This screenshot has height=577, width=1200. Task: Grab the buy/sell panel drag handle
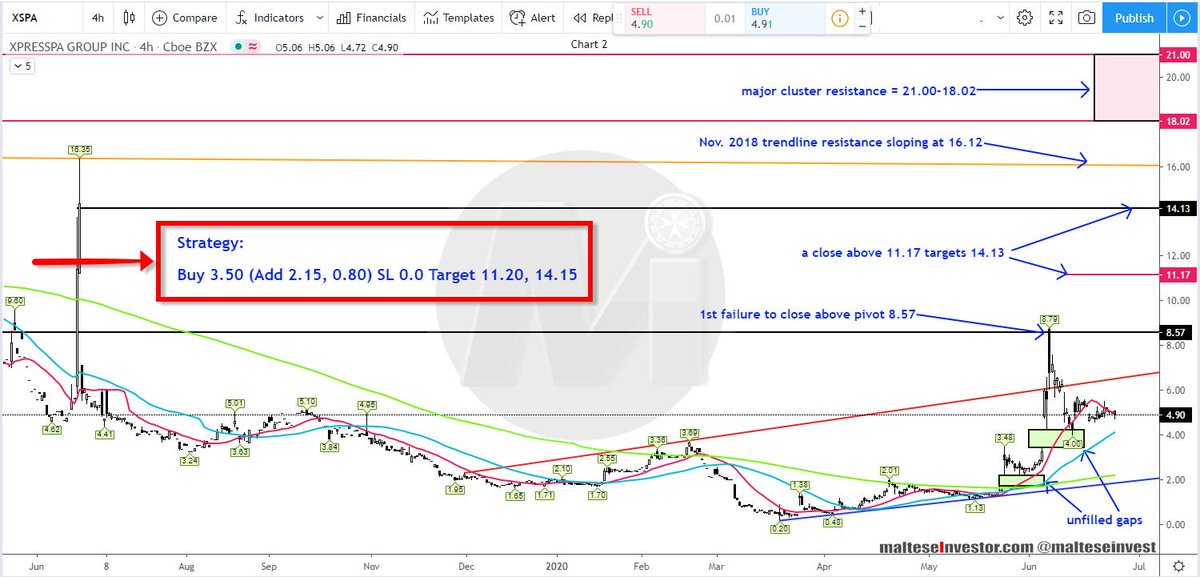point(619,17)
